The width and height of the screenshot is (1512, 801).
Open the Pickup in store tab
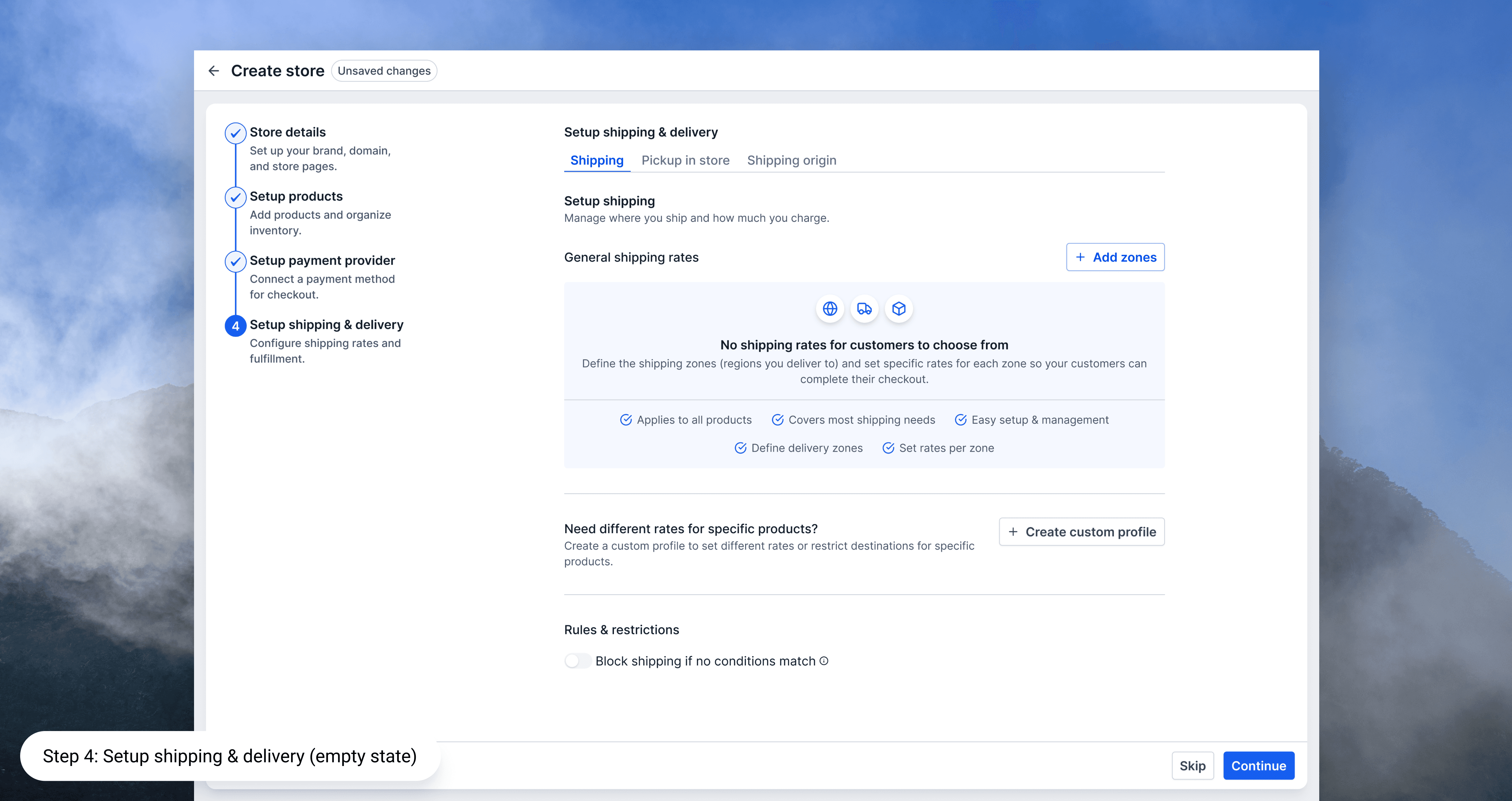[x=685, y=160]
